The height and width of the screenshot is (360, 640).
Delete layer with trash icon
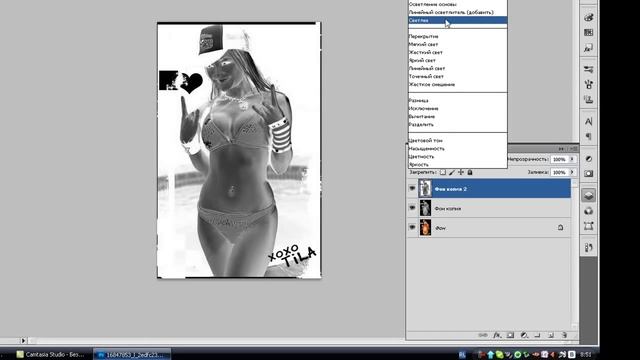tap(564, 335)
